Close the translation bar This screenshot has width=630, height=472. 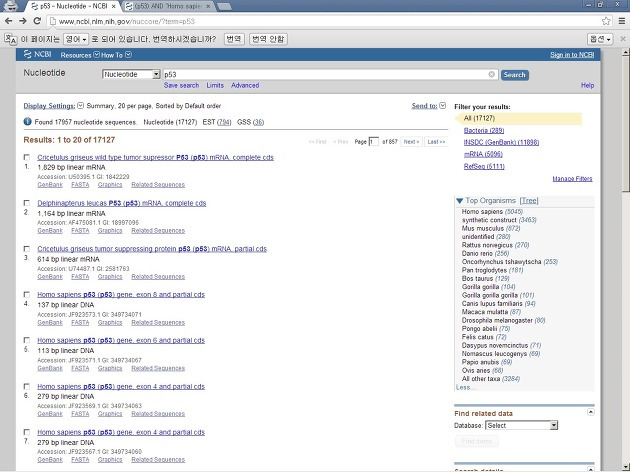[623, 39]
